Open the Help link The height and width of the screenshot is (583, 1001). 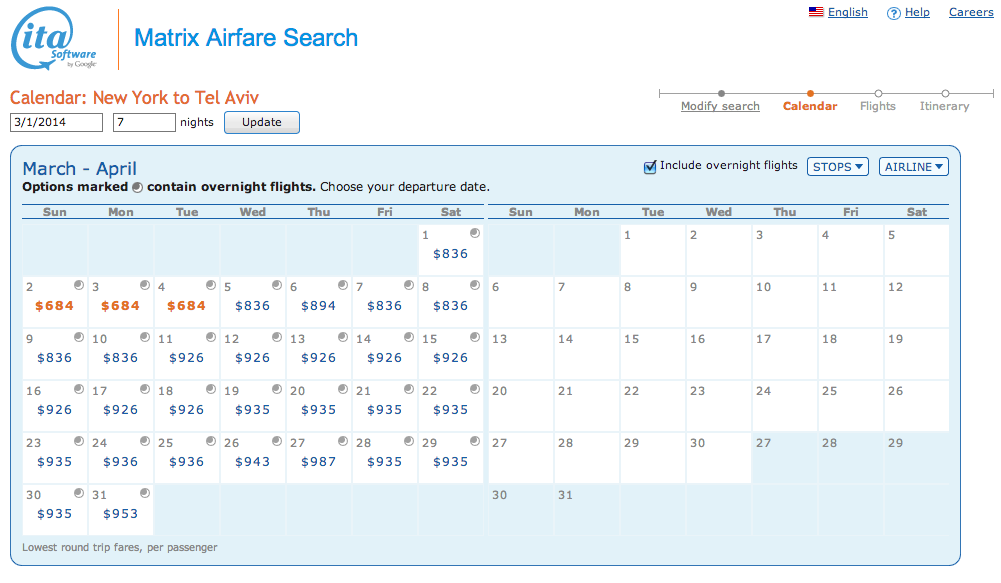pos(917,12)
